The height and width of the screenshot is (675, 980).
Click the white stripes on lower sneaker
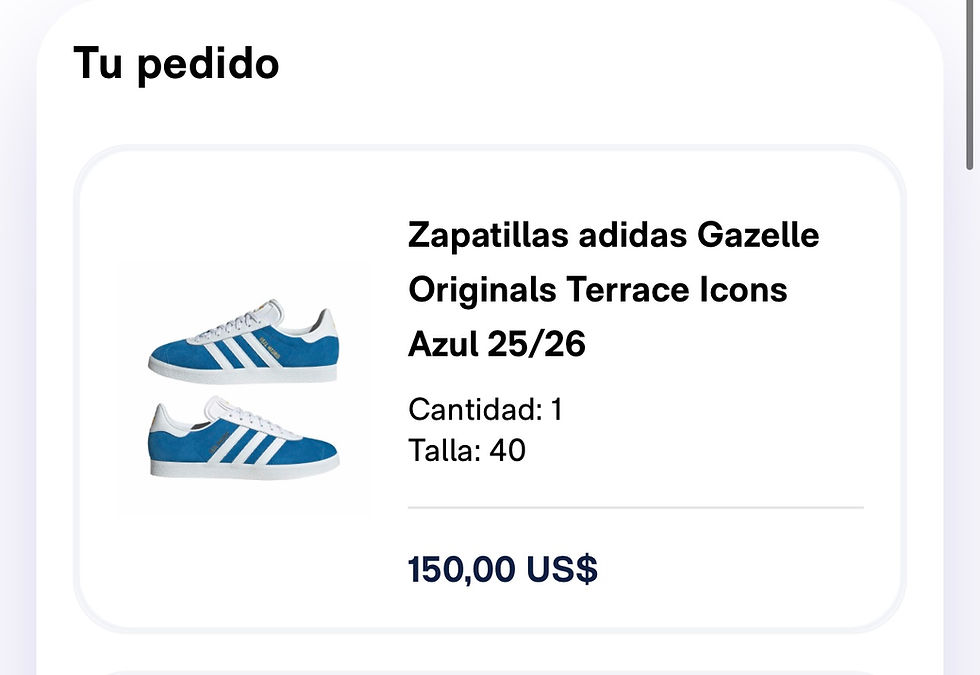pos(243,442)
